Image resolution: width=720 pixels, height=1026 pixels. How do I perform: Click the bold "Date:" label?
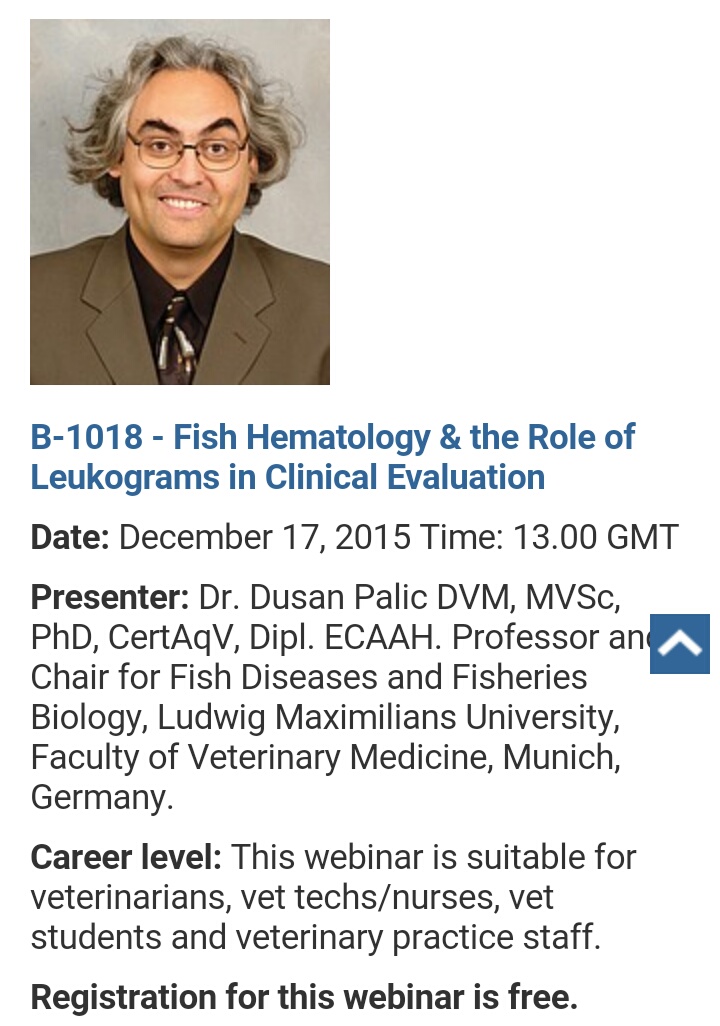(70, 537)
